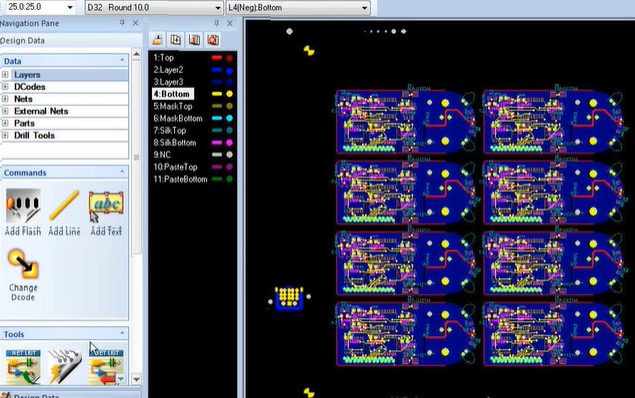
Task: Select the Add Line command
Action: (64, 212)
